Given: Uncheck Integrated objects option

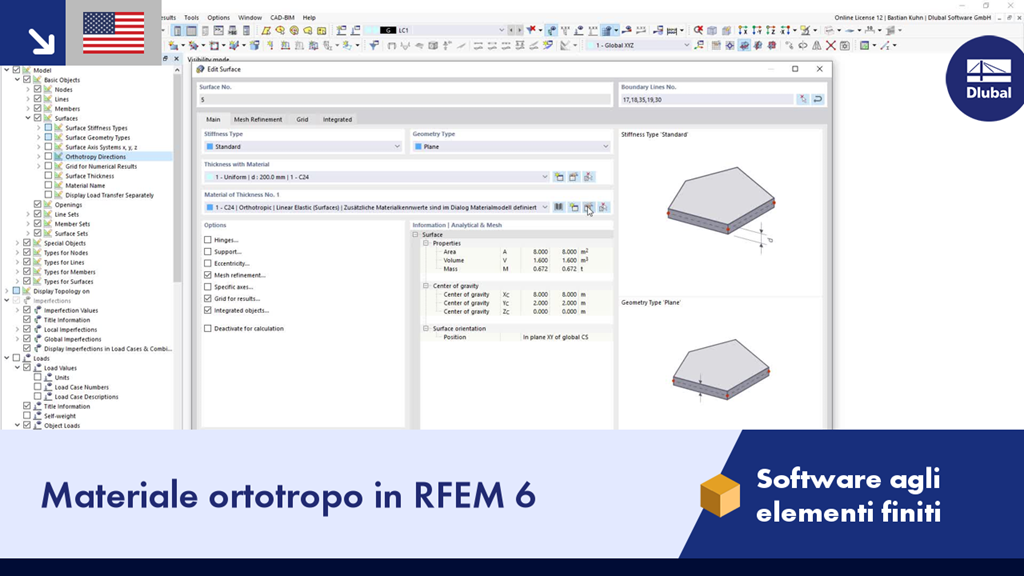Looking at the screenshot, I should (x=208, y=310).
